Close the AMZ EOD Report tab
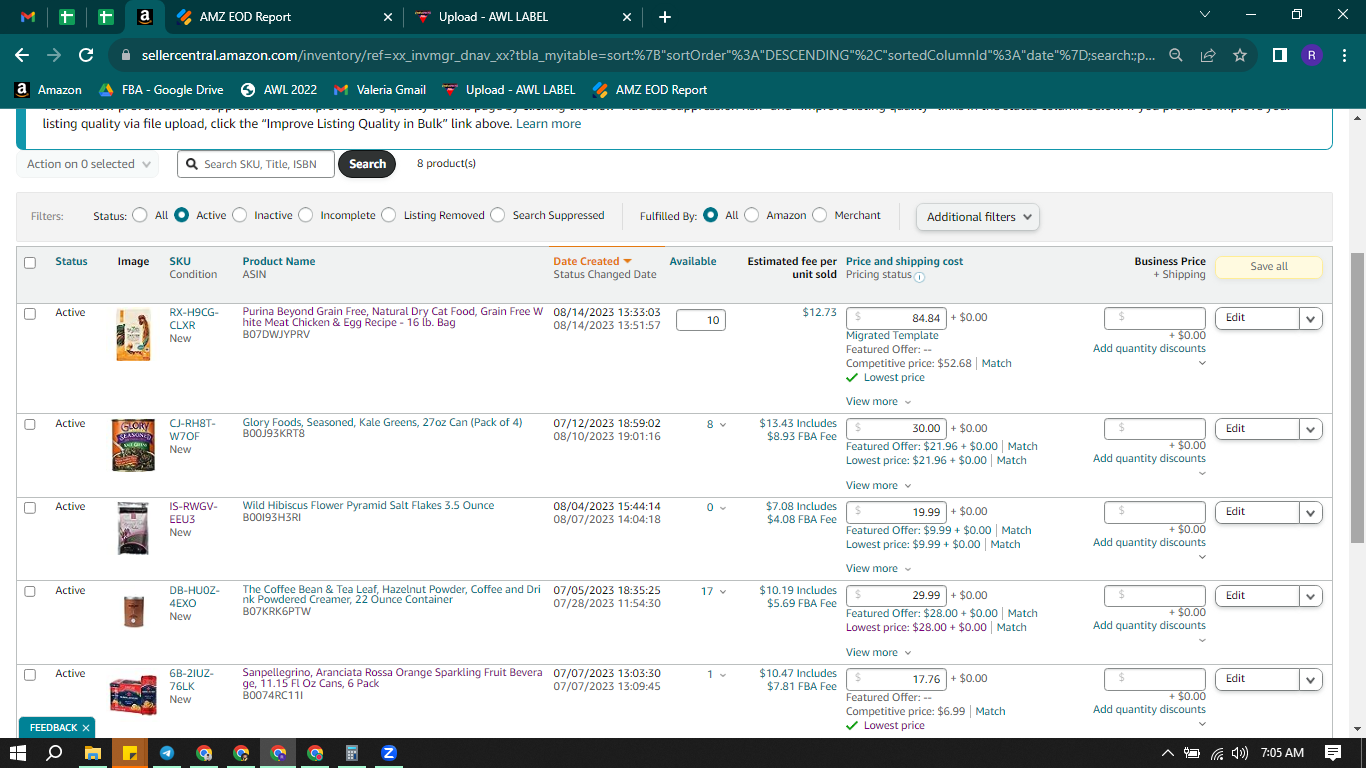1366x768 pixels. pos(388,17)
